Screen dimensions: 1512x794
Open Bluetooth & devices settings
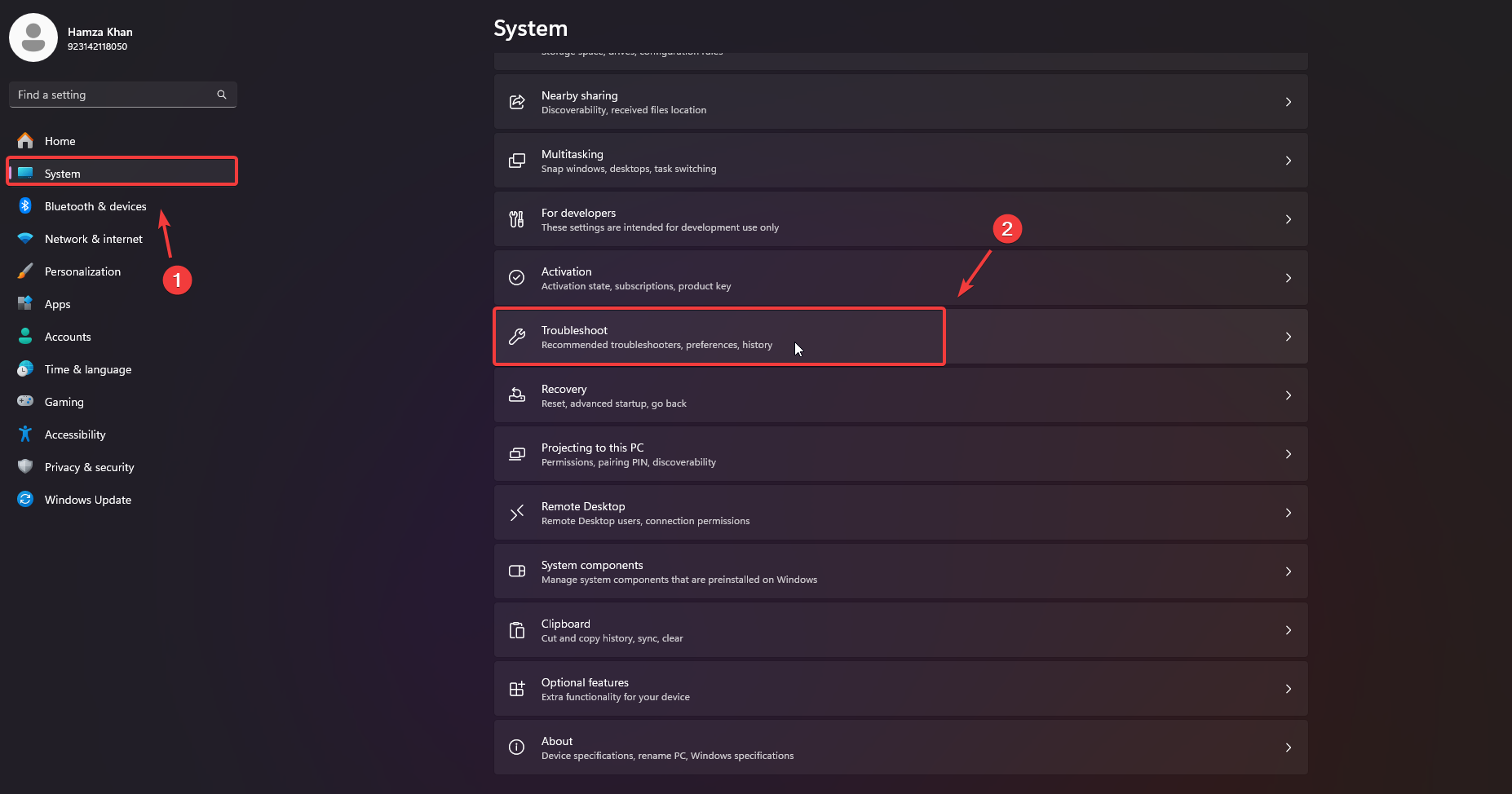click(x=95, y=206)
